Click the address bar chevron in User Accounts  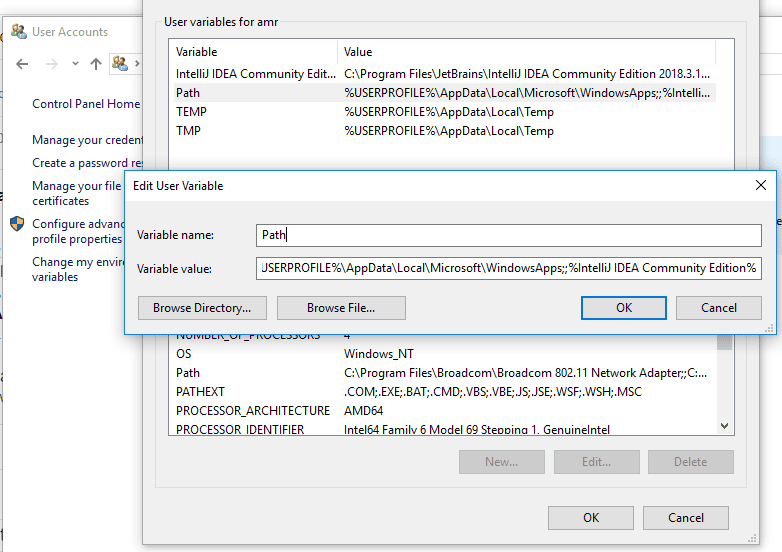click(137, 64)
